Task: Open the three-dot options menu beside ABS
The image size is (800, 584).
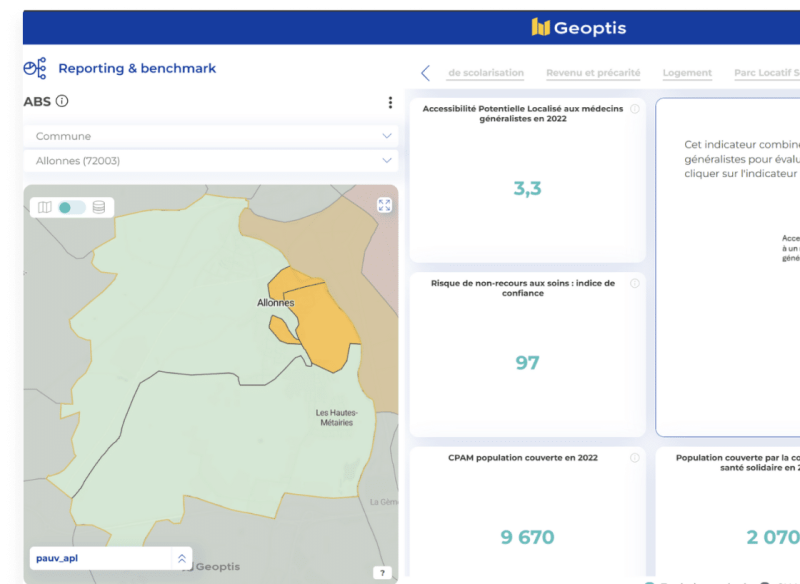Action: (390, 102)
